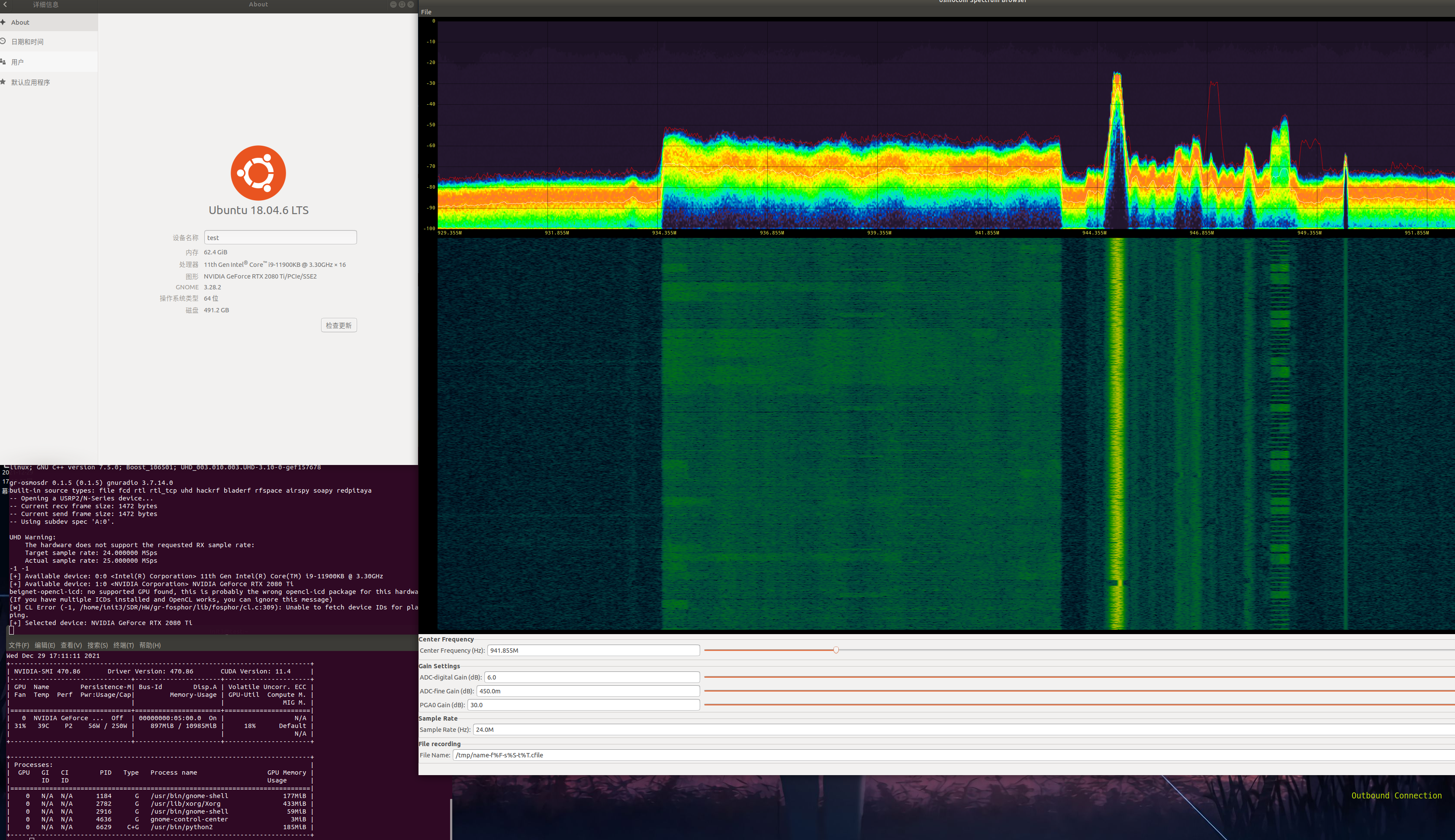Image resolution: width=1455 pixels, height=840 pixels.
Task: Open the terminal 终端(T) menu
Action: click(x=123, y=645)
